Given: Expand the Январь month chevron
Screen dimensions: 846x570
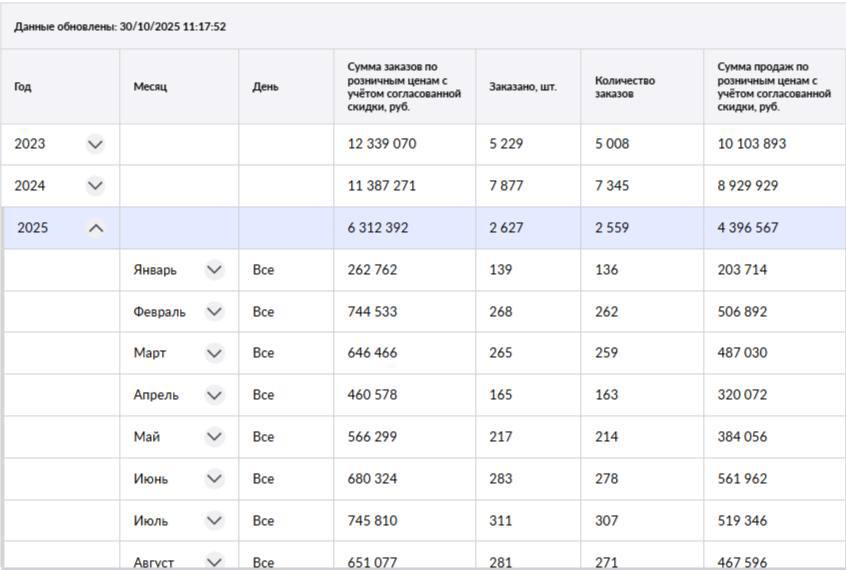Looking at the screenshot, I should coord(214,270).
